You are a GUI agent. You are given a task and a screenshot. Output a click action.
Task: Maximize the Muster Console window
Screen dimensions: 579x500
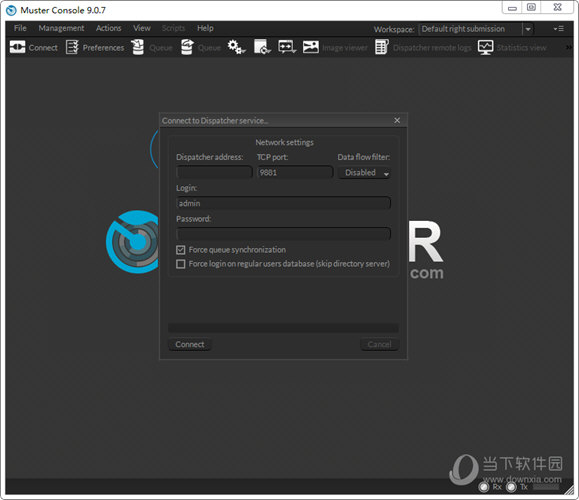[x=531, y=8]
